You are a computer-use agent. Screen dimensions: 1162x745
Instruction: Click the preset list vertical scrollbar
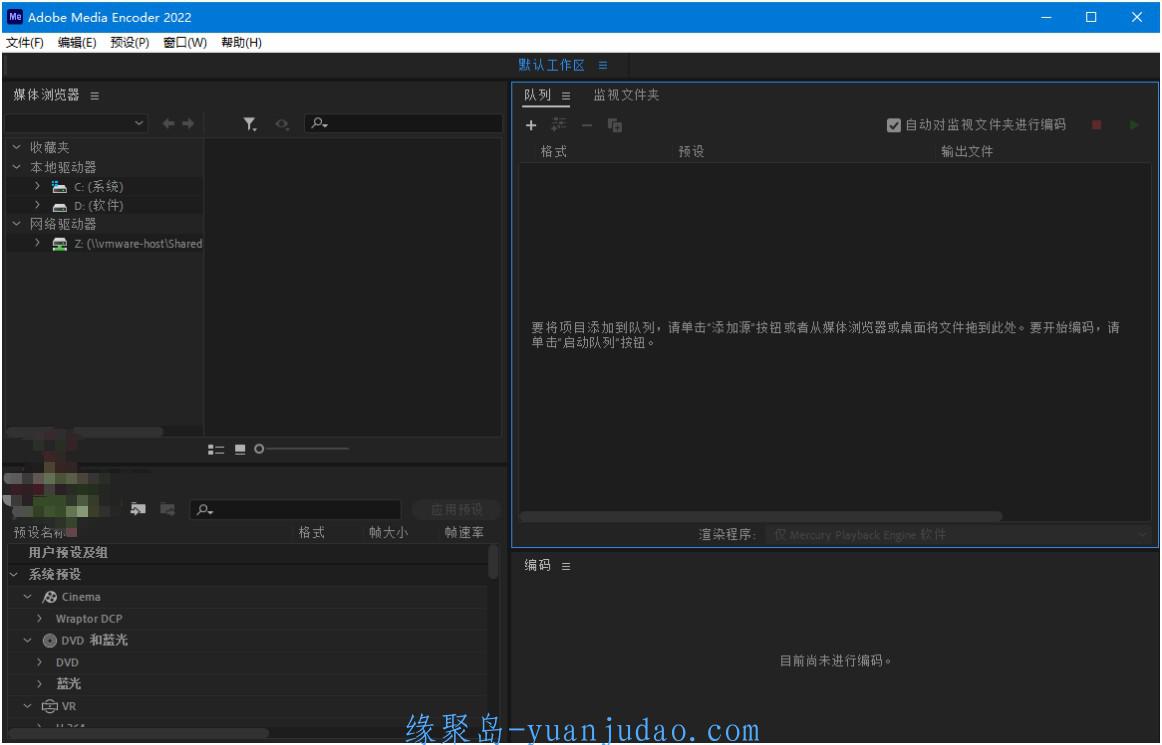[494, 562]
